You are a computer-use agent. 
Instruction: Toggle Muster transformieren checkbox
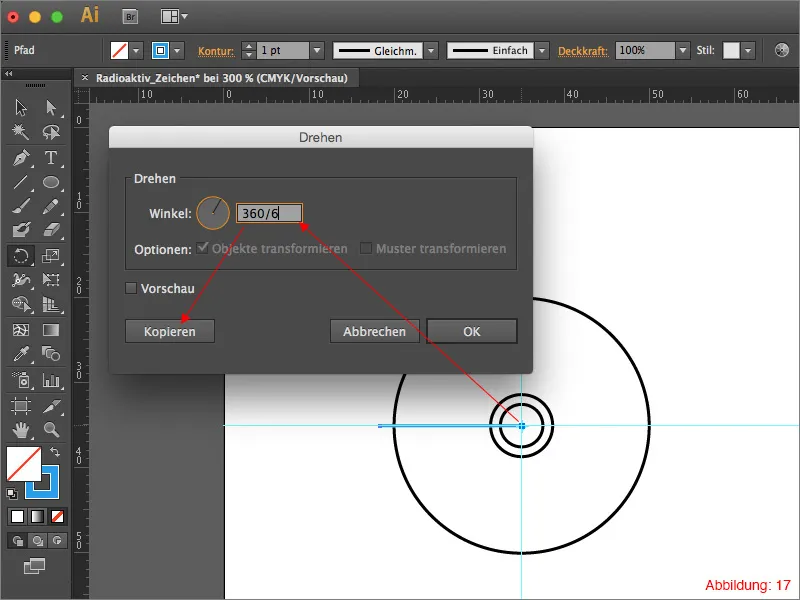pyautogui.click(x=365, y=248)
